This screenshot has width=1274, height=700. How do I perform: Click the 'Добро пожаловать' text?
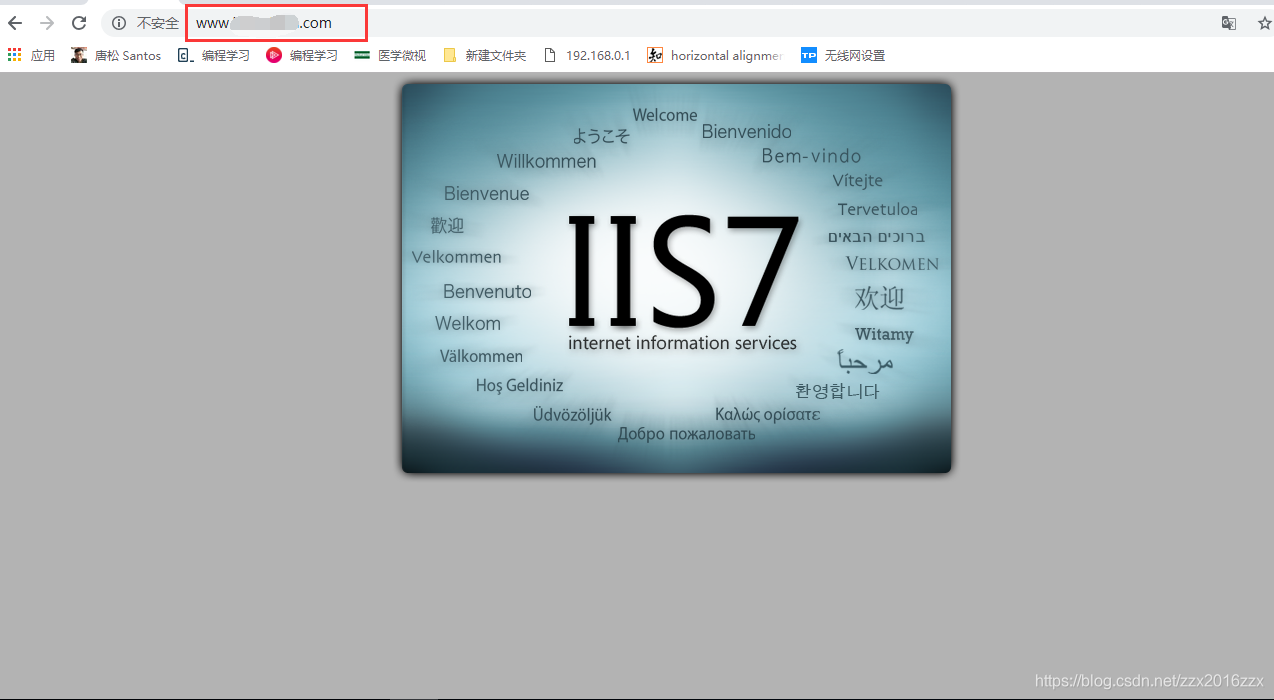click(x=687, y=434)
